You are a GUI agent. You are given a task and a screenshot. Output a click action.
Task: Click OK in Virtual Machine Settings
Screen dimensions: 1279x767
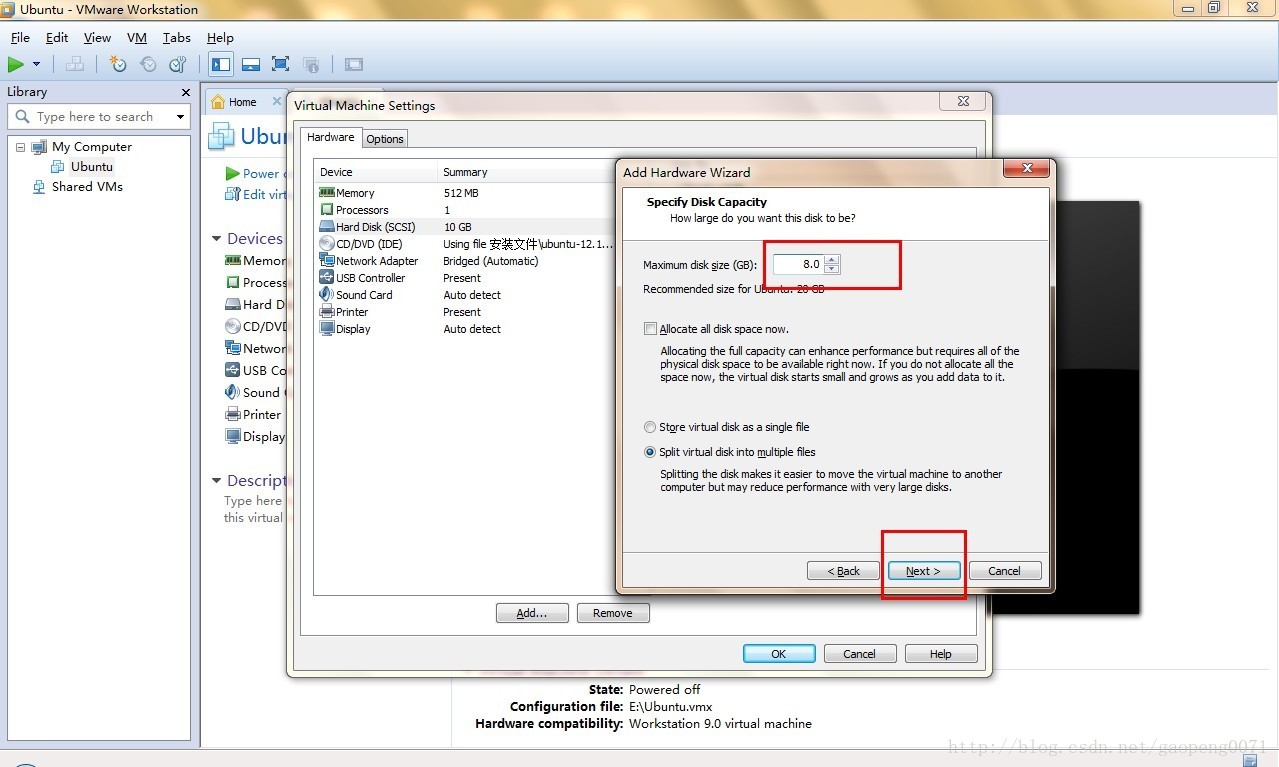[x=779, y=654]
